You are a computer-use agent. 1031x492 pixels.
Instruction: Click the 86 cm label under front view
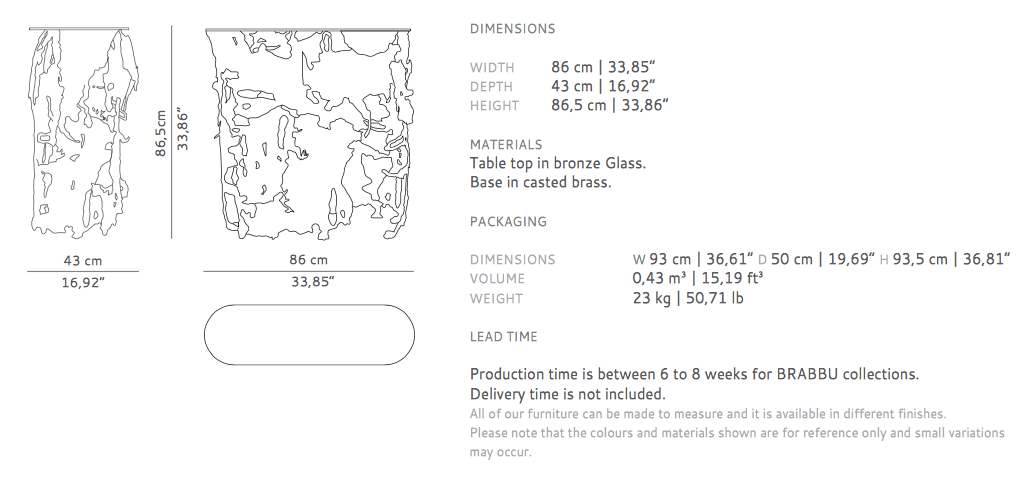tap(308, 260)
